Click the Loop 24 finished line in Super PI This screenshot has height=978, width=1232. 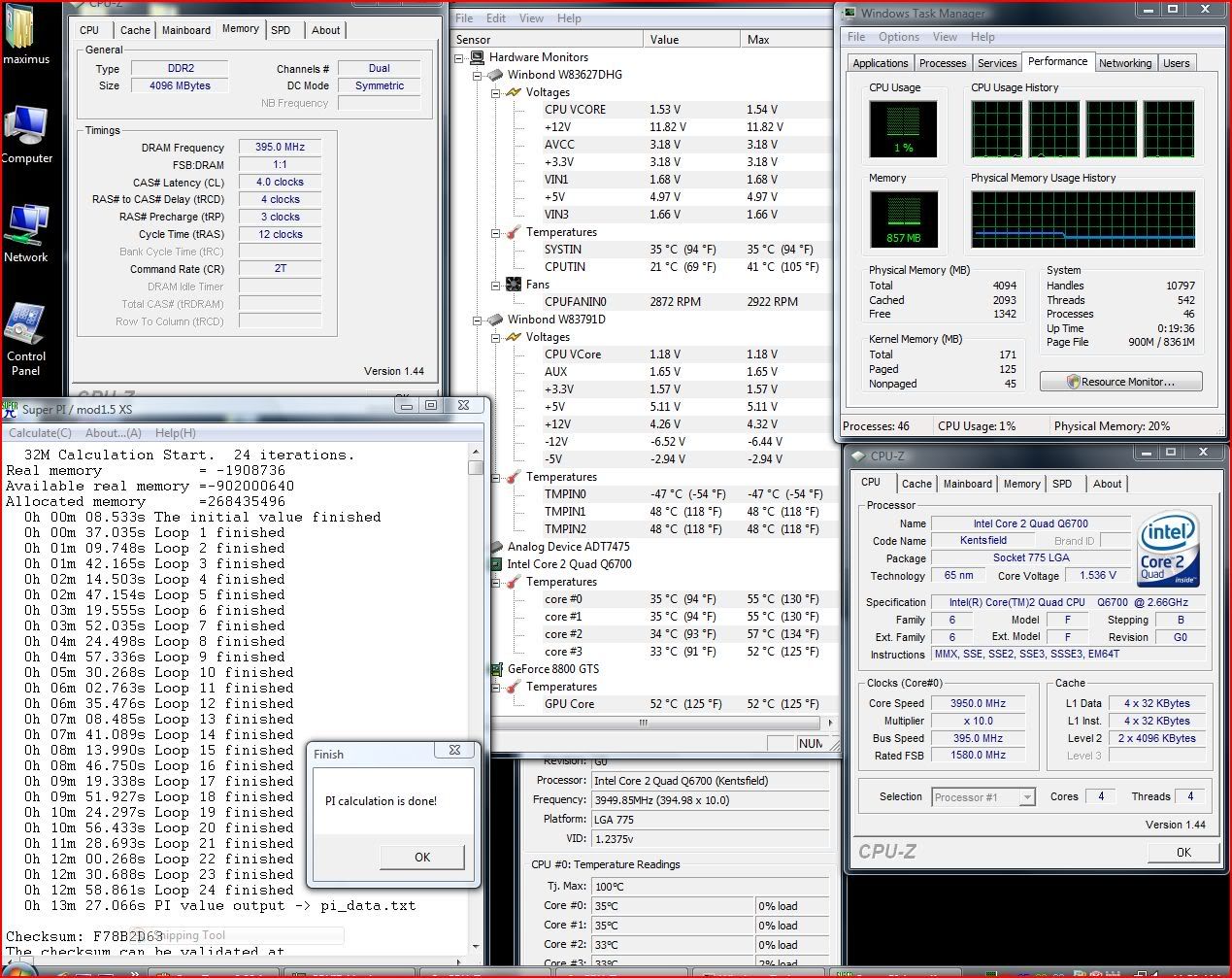[x=158, y=890]
